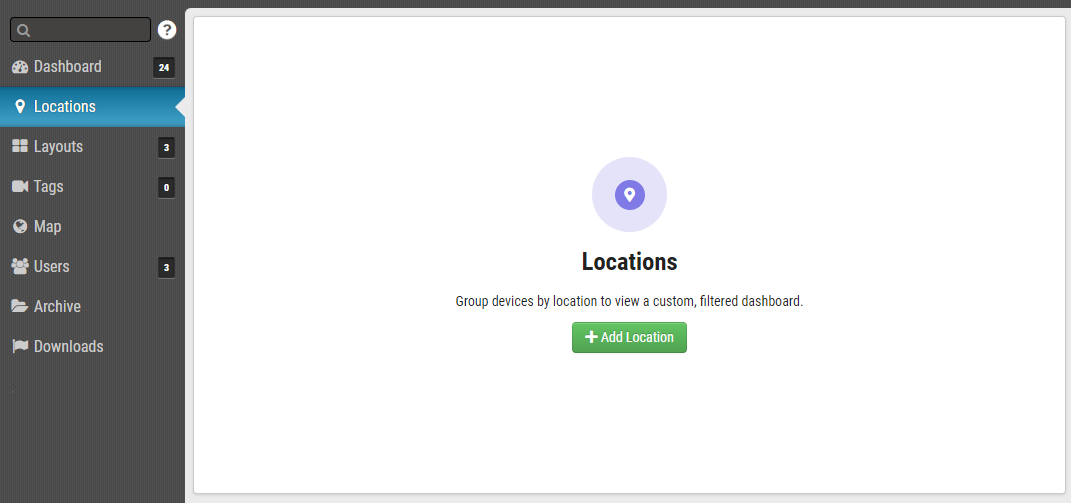
Task: Click the help question mark icon
Action: [167, 30]
